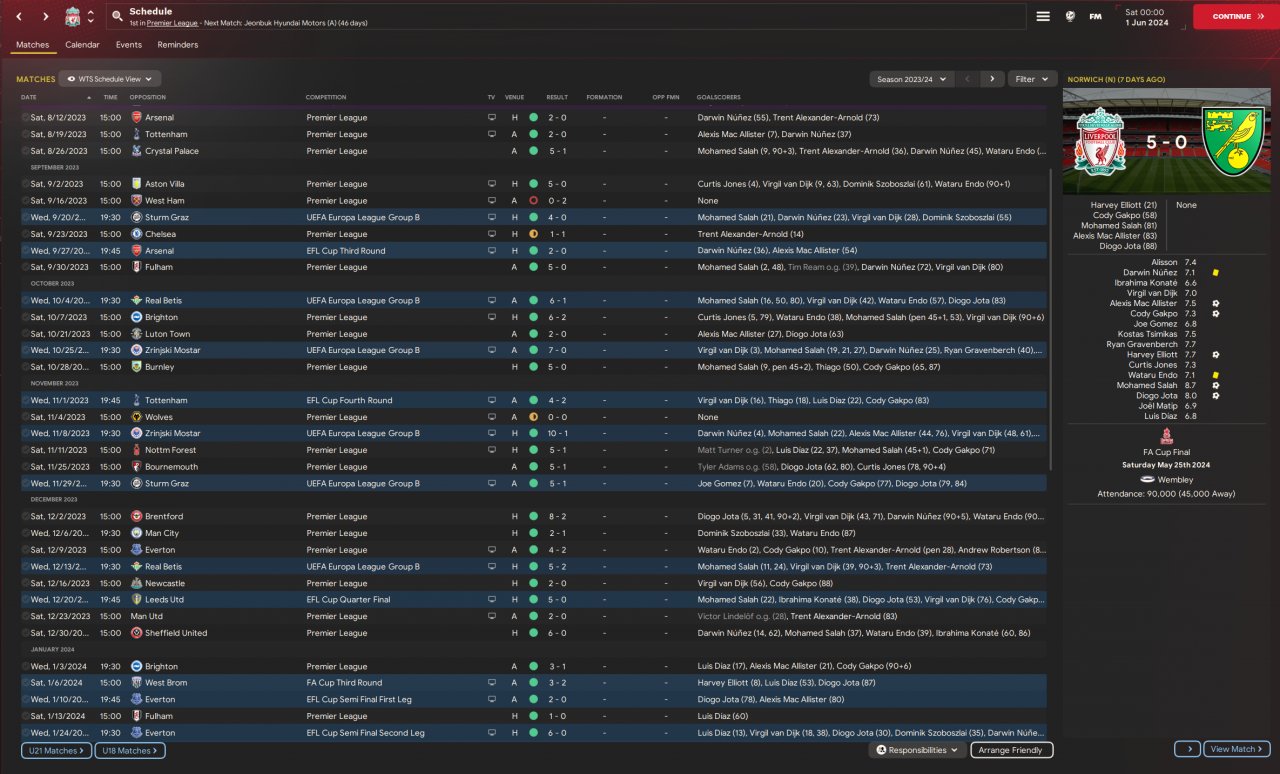1280x774 pixels.
Task: Click the Arsenal badge in the 8/12/2023 row
Action: [x=136, y=118]
